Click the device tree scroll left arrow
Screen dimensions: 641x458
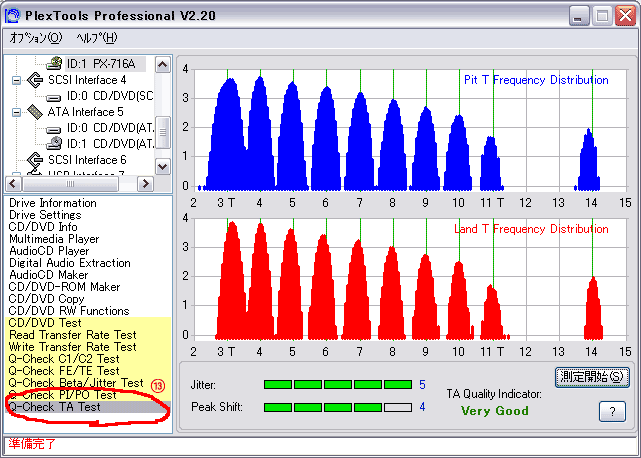[13, 184]
